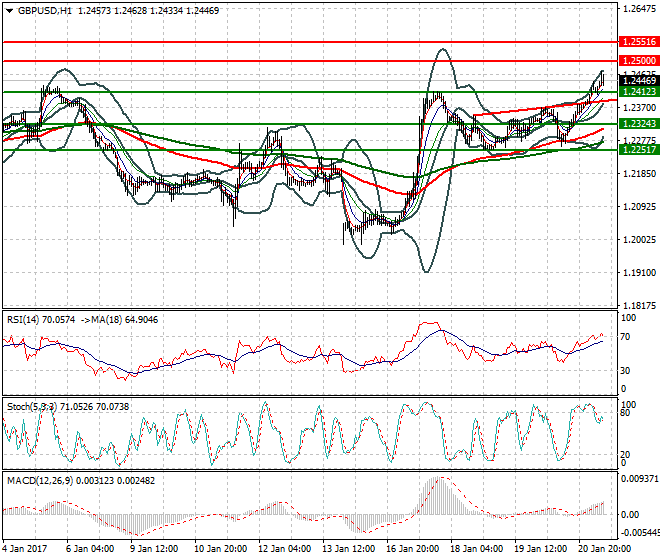
Task: Select the 1.26475 price scale value
Action: [639, 9]
